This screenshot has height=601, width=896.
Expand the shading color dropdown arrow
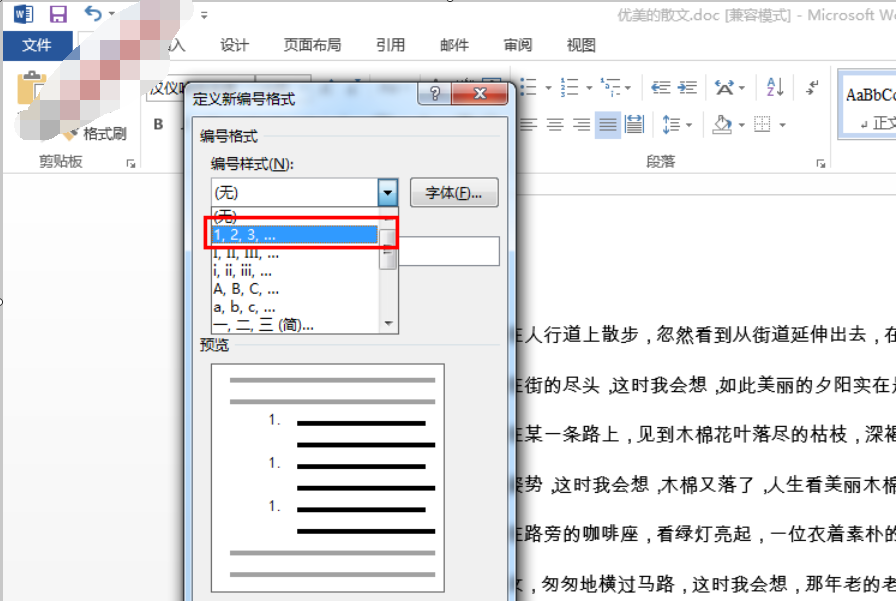(740, 125)
